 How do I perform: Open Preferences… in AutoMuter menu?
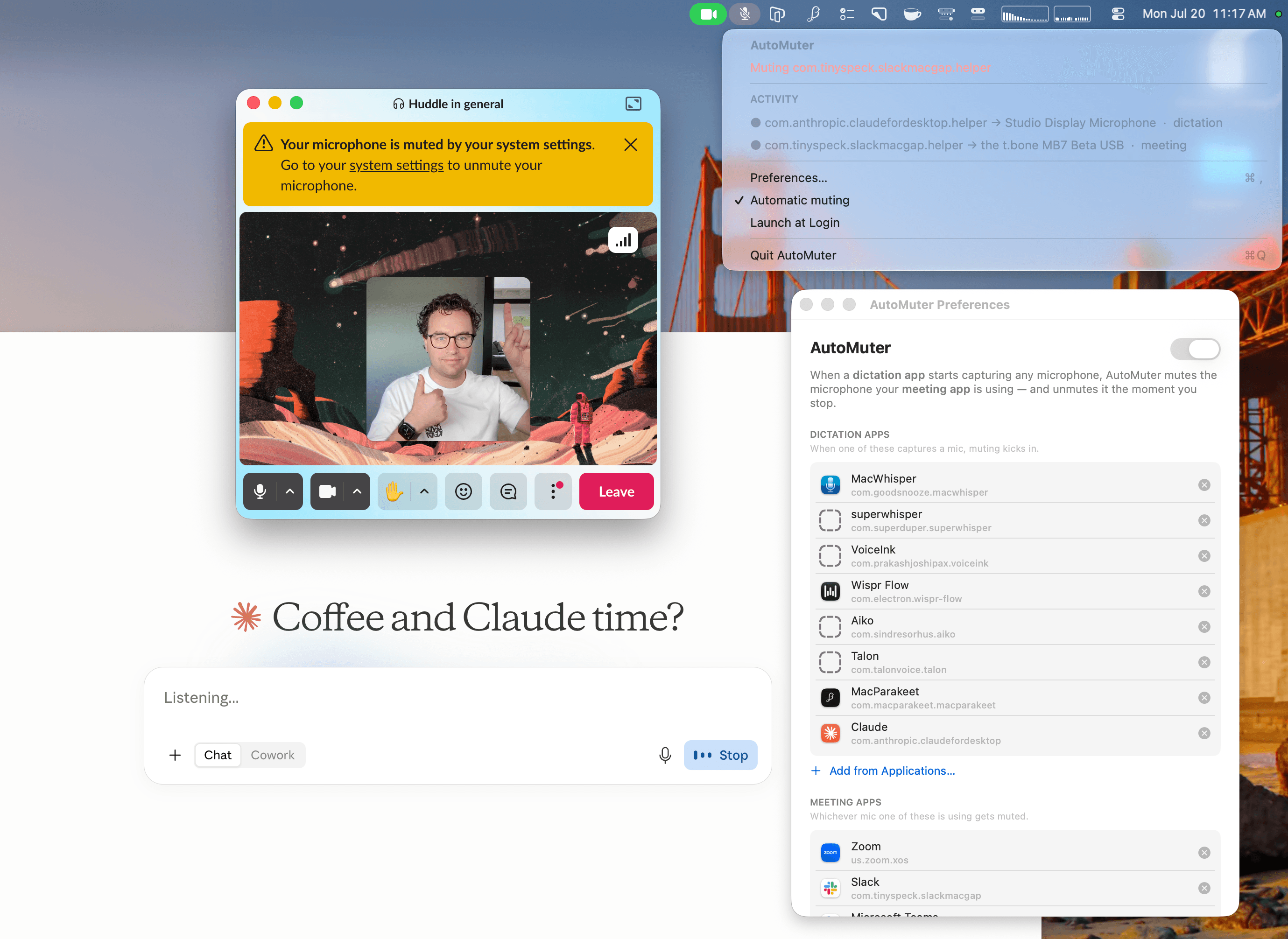coord(1001,178)
